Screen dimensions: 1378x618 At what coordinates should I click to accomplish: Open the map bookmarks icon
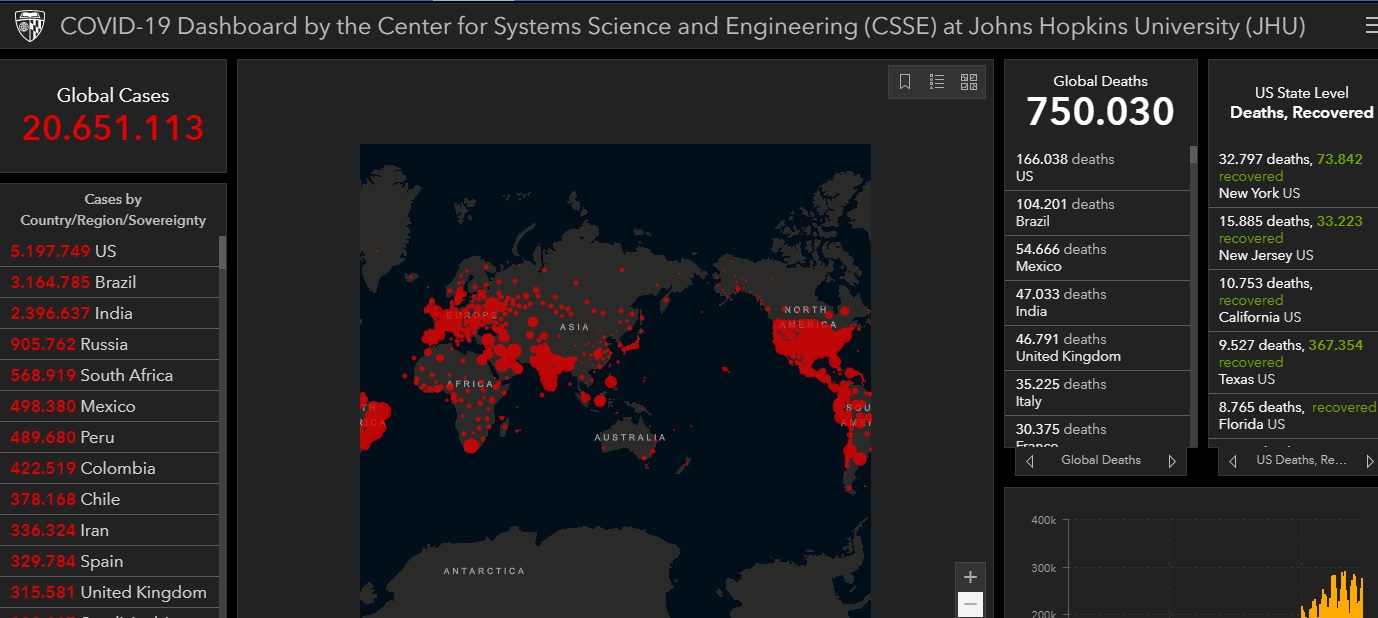[x=905, y=82]
